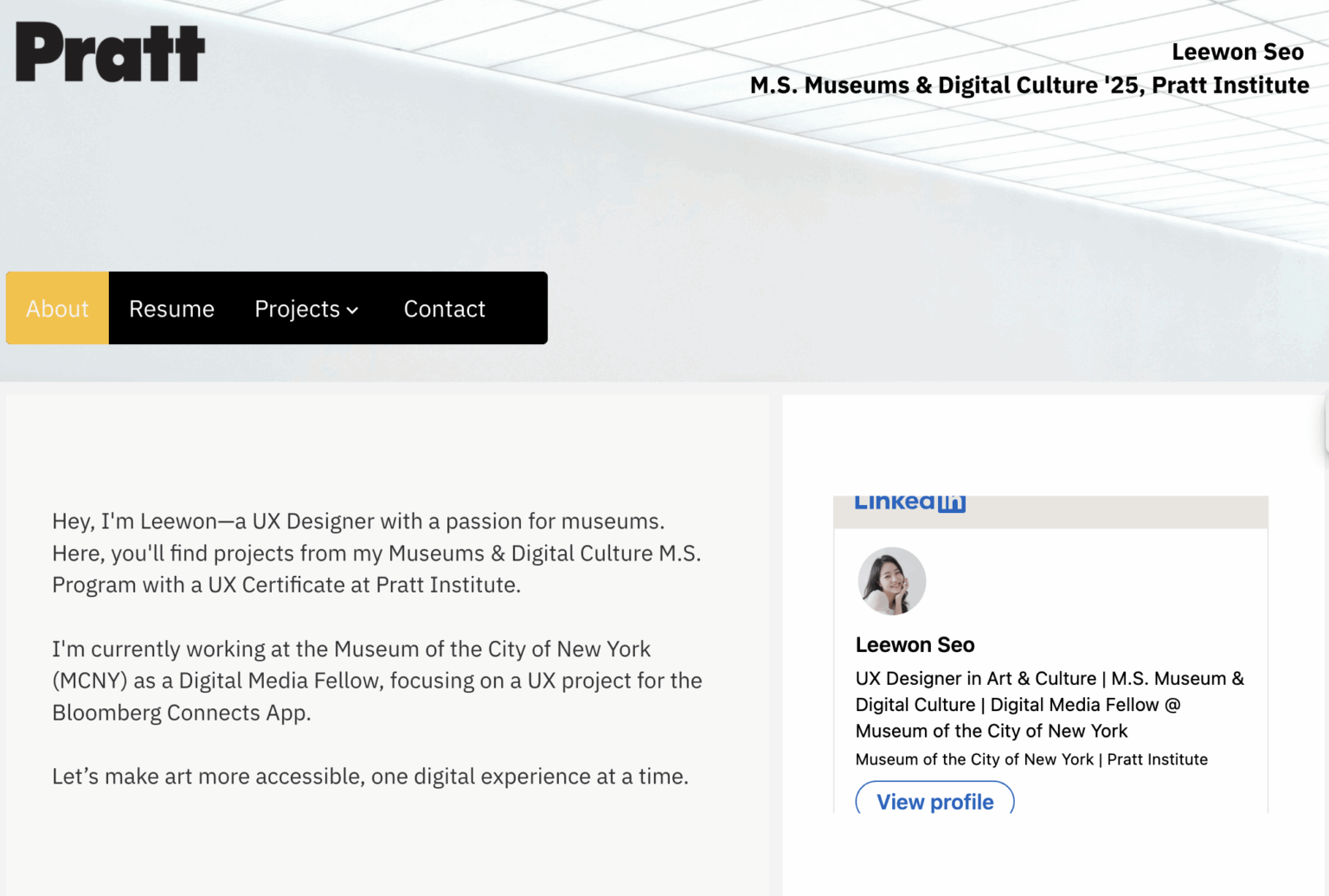
Task: Click the Pratt logo
Action: pyautogui.click(x=108, y=52)
